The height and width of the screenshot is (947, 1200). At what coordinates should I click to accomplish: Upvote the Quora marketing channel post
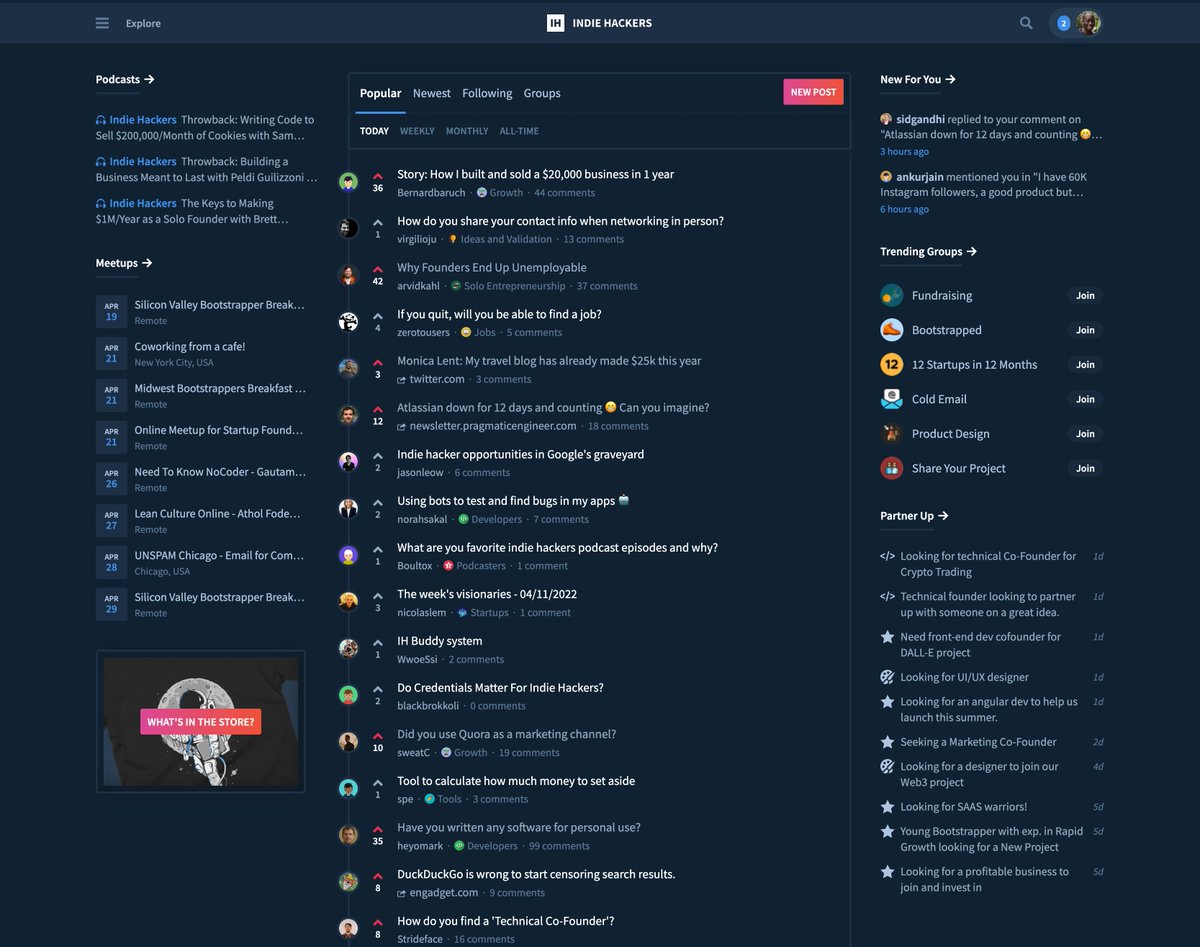pos(378,737)
